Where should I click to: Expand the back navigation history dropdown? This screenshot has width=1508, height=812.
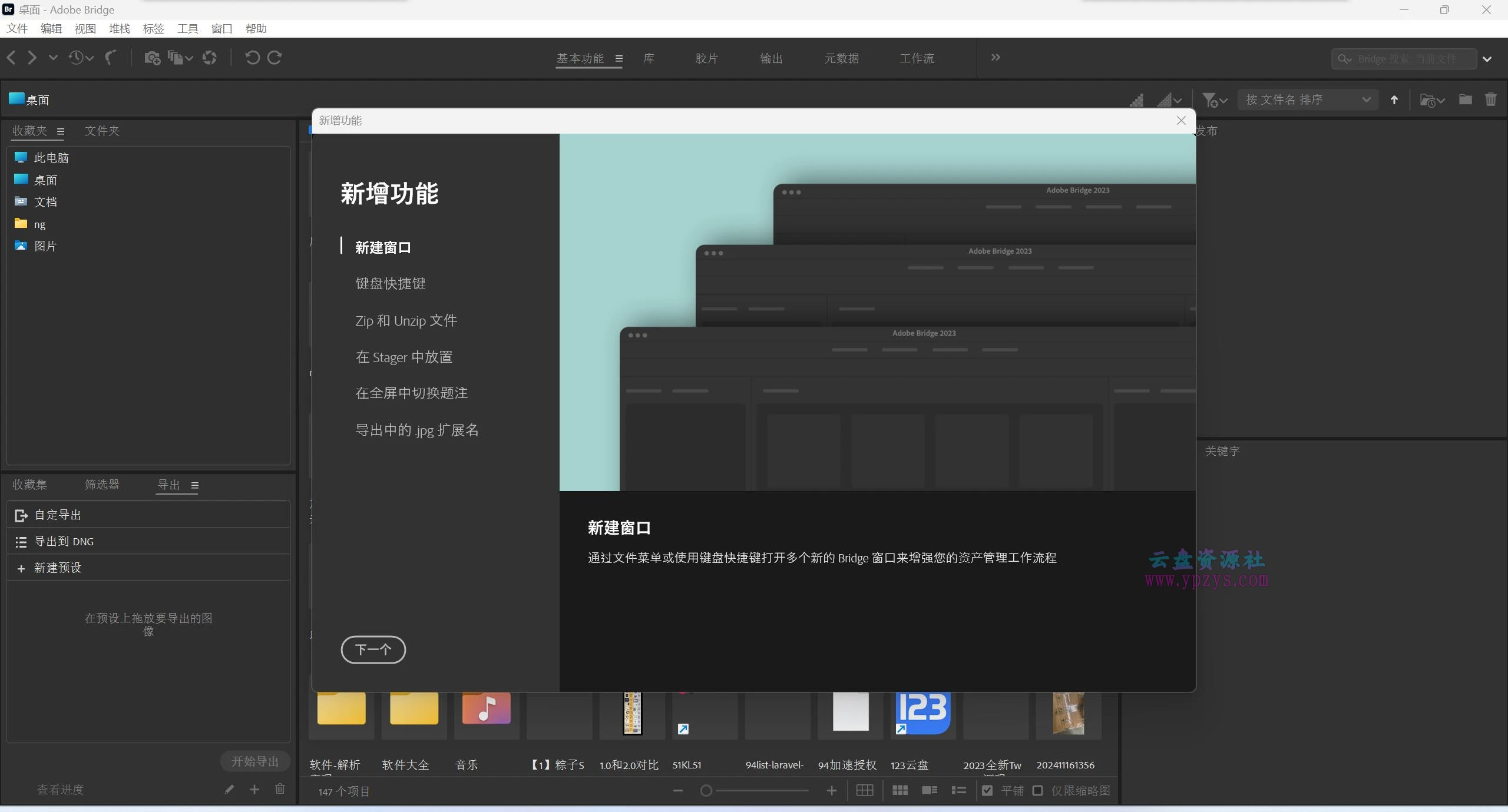(53, 58)
